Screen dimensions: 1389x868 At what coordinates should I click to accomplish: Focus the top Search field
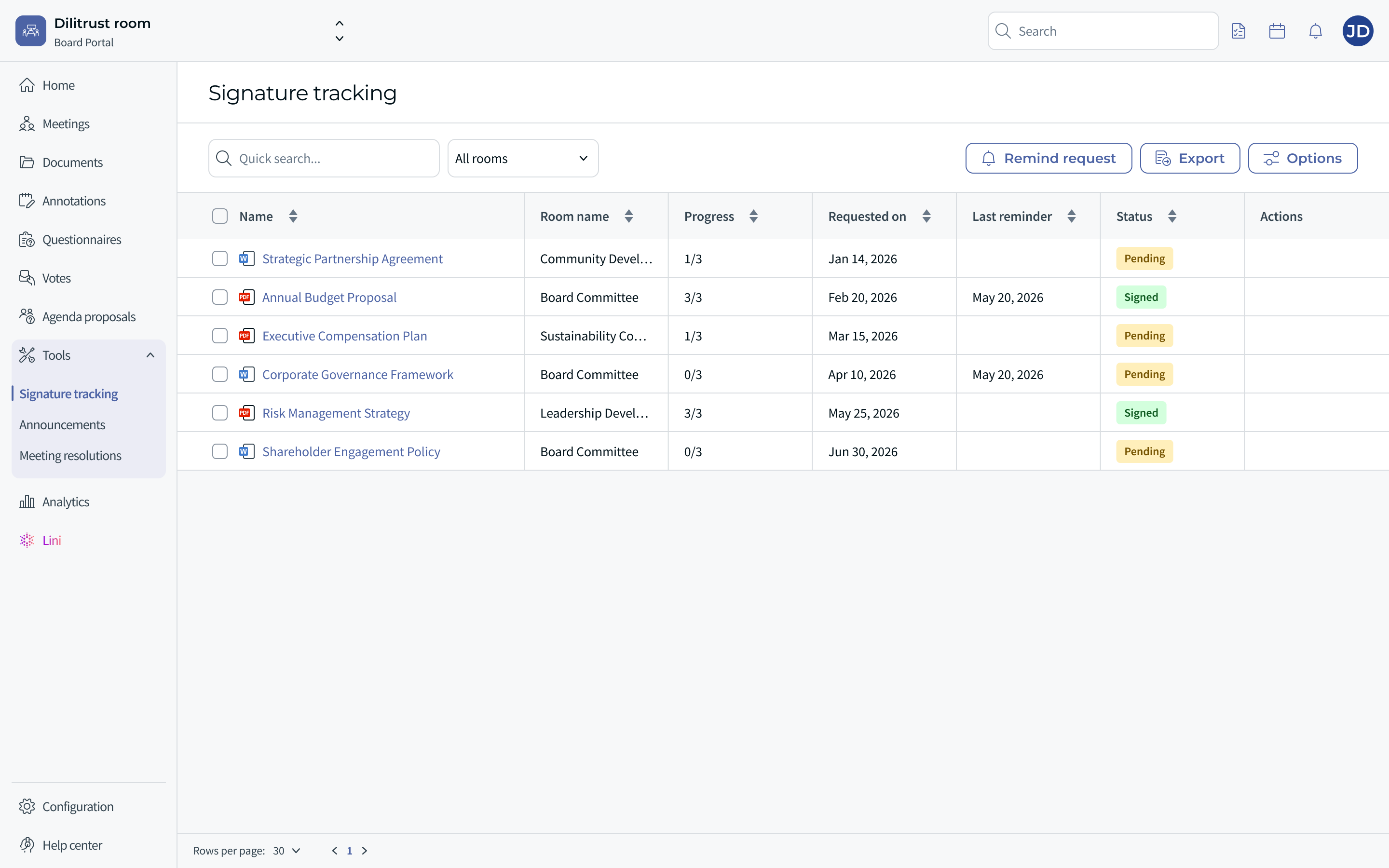(1103, 31)
